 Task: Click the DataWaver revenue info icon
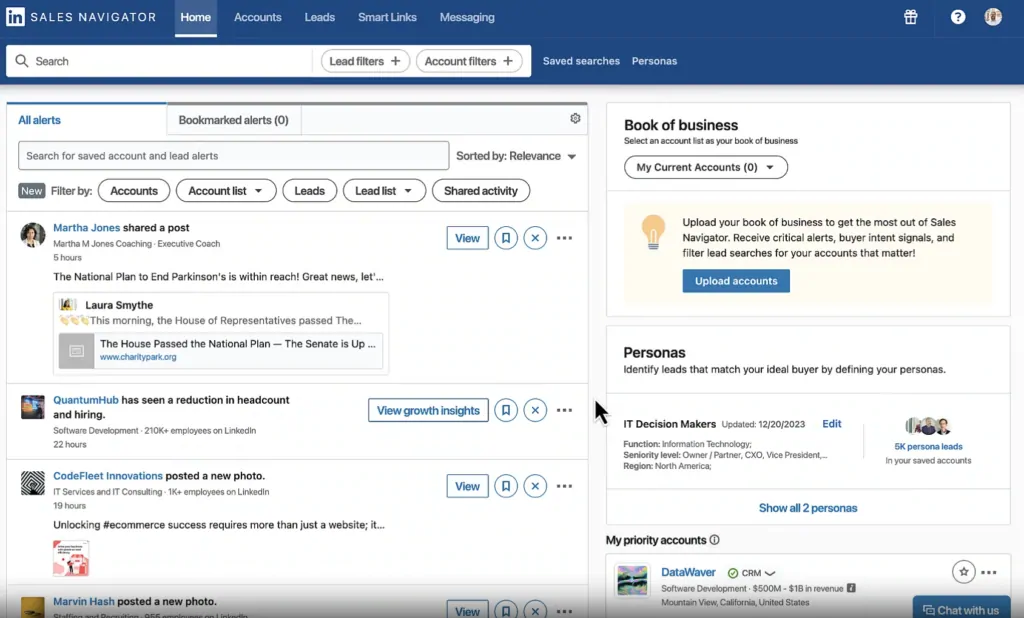(x=851, y=588)
